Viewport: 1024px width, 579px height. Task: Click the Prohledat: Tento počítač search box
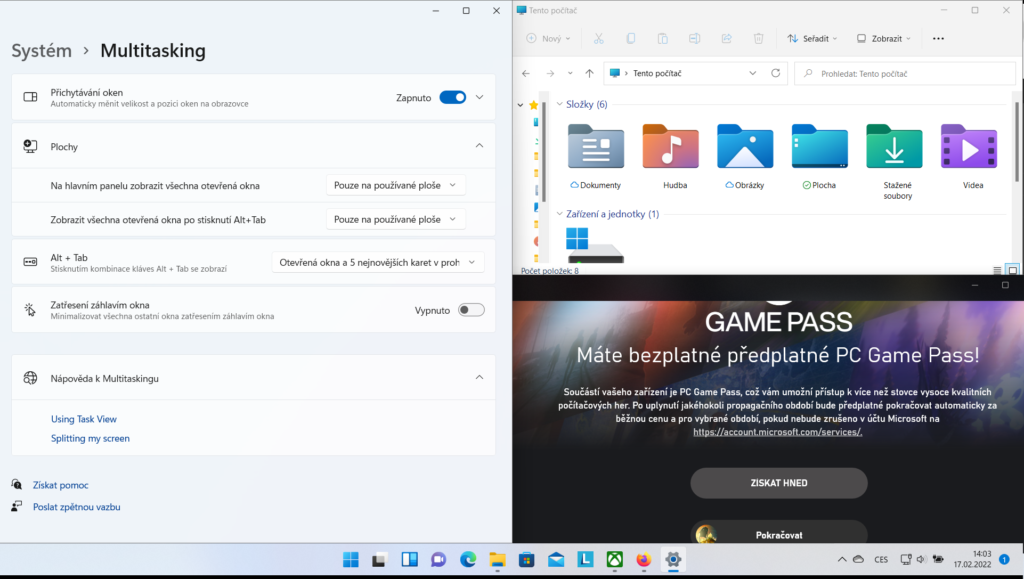point(905,74)
